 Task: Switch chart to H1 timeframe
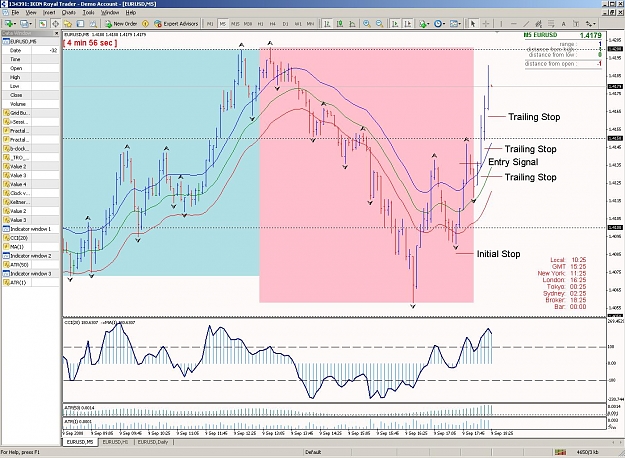260,24
